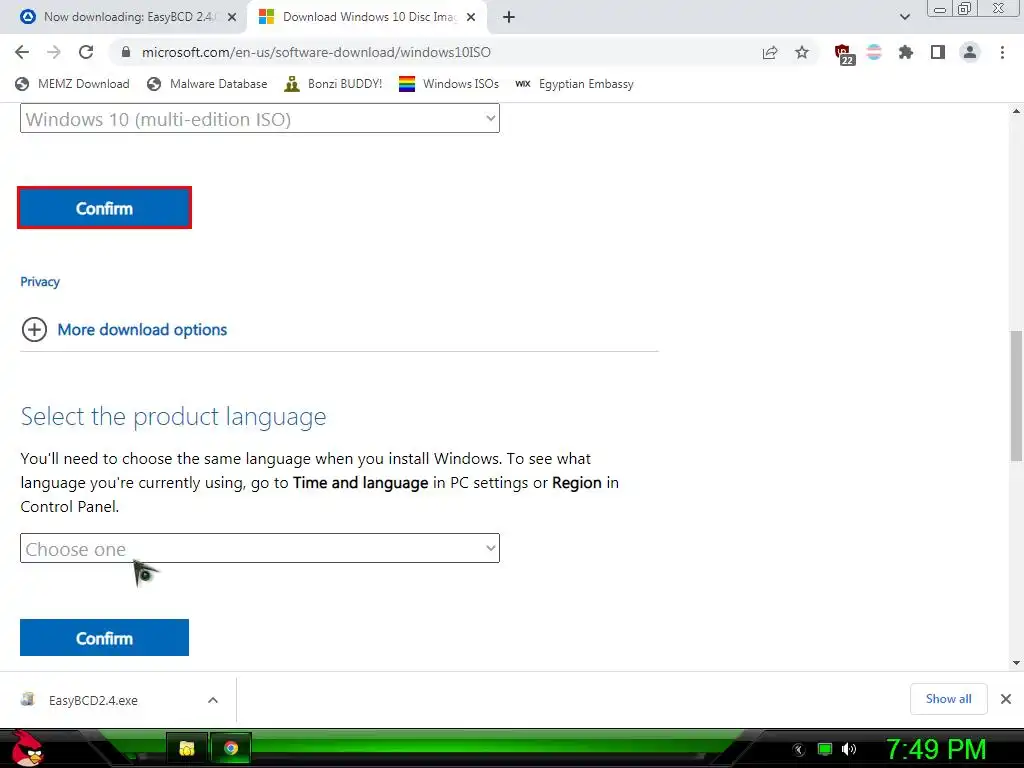The image size is (1024, 768).
Task: Click the Confirm button under language
Action: point(104,637)
